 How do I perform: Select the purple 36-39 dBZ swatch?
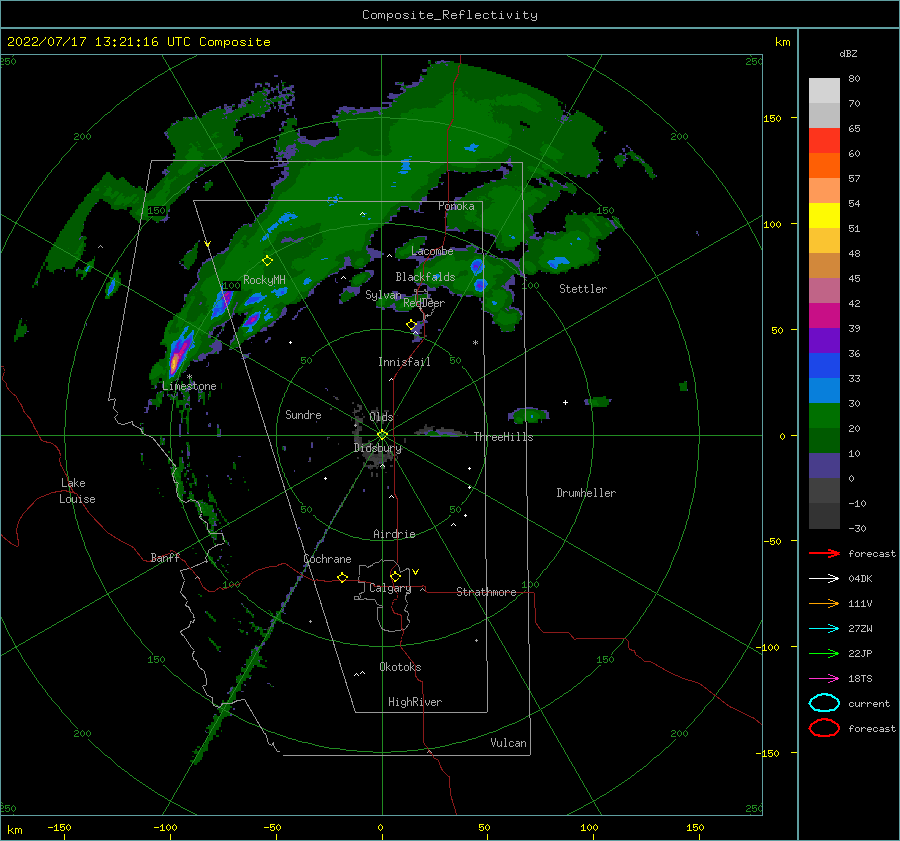coord(824,341)
